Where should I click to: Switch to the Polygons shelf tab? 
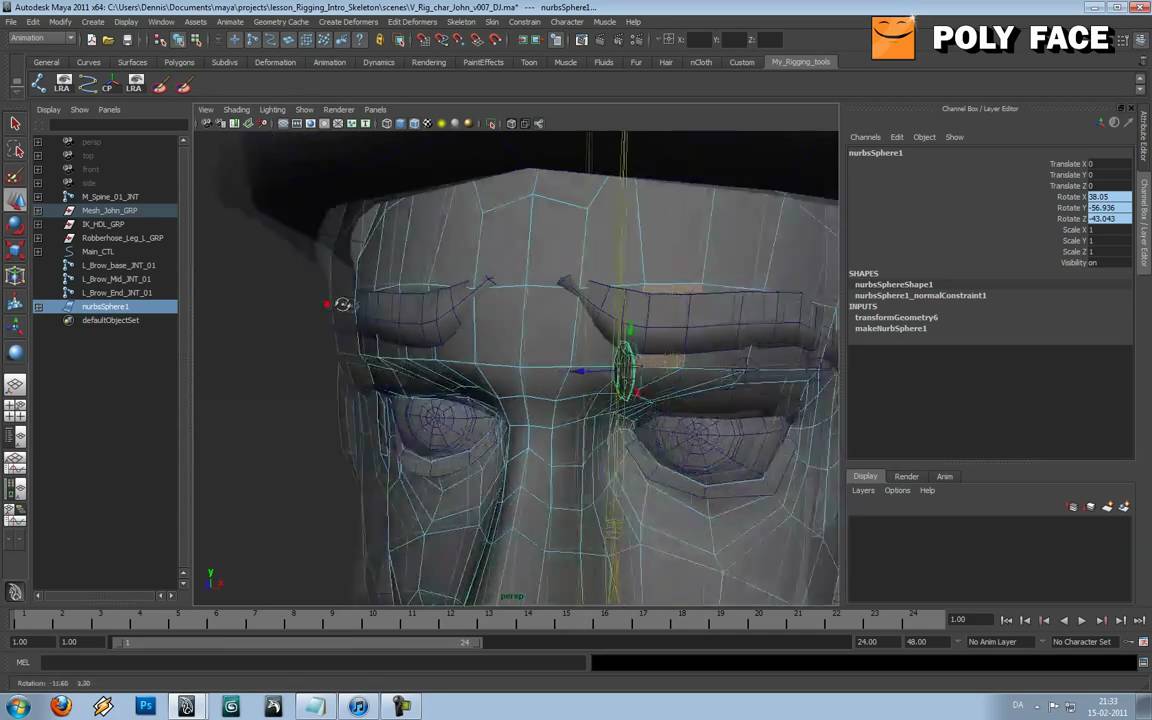point(178,61)
